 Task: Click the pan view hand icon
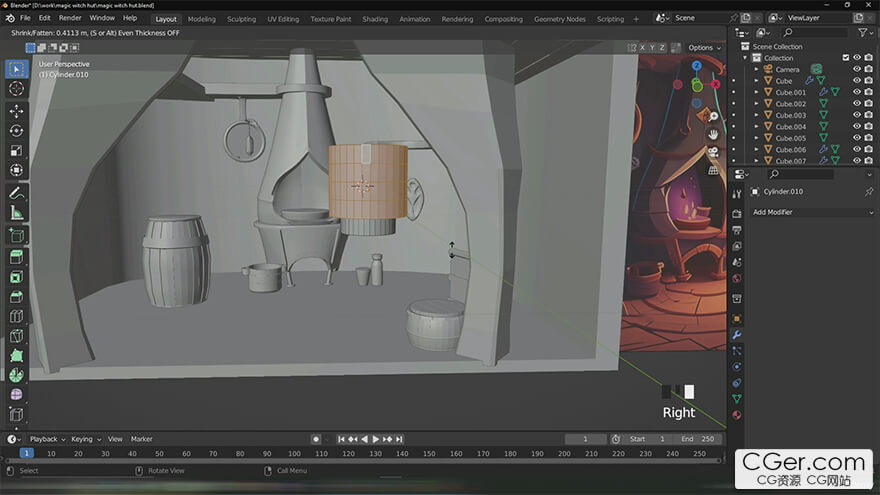click(x=713, y=134)
